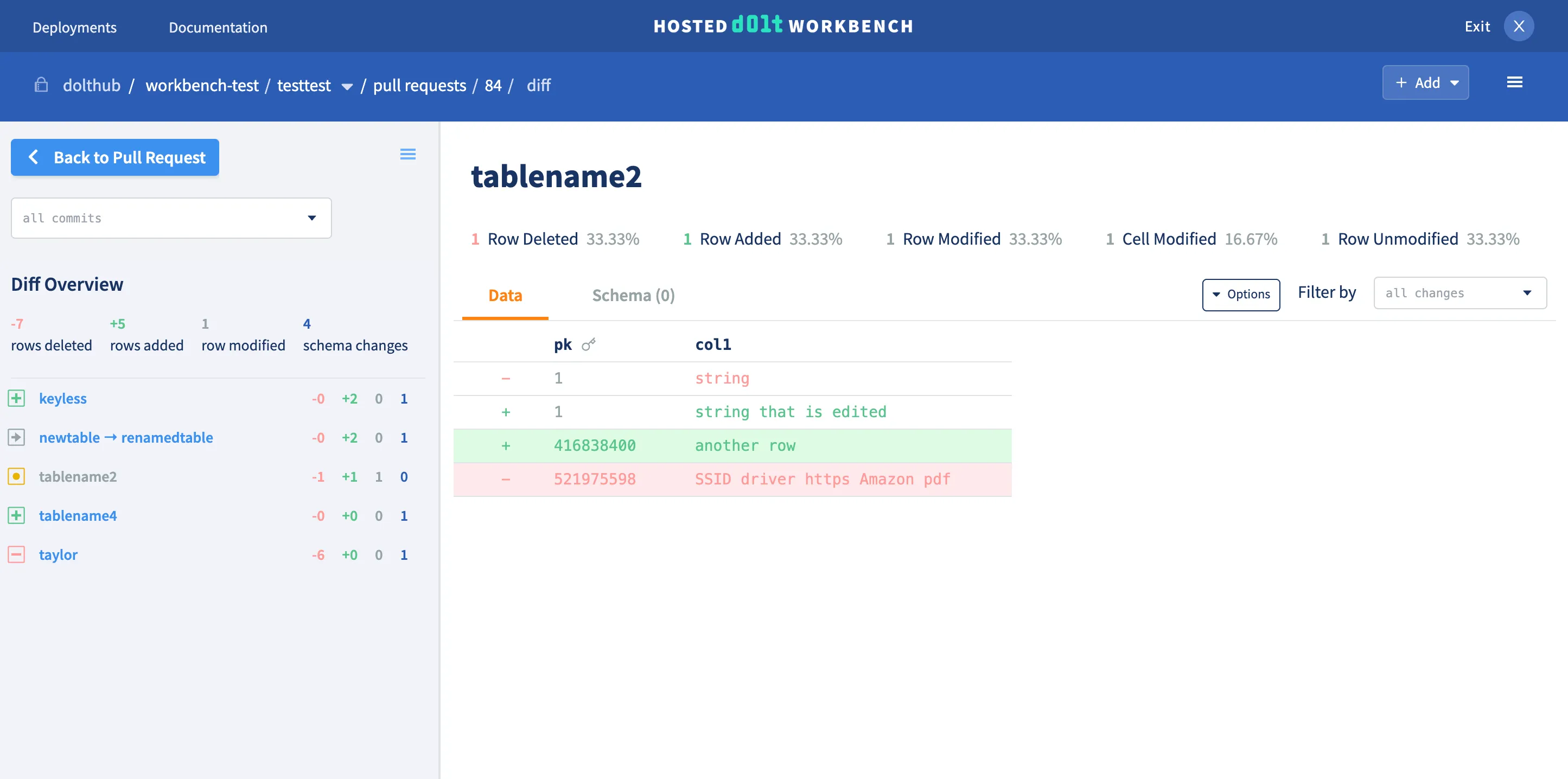Screen dimensions: 1568x779
Task: Open the hamburger menu in the header
Action: pos(1514,82)
